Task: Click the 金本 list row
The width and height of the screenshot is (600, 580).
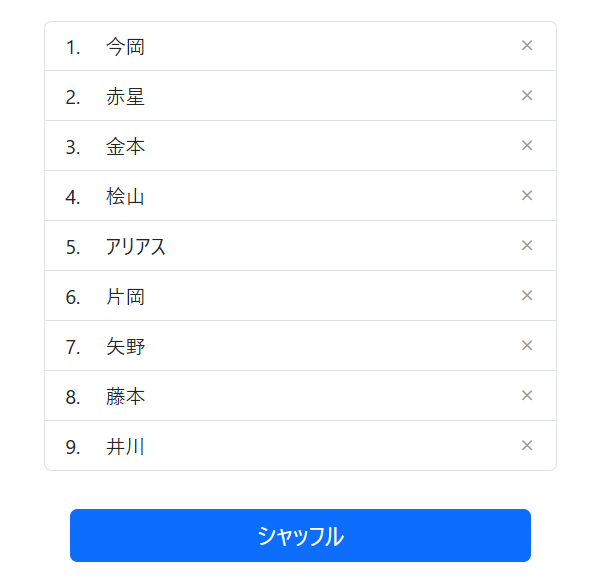Action: 300,146
